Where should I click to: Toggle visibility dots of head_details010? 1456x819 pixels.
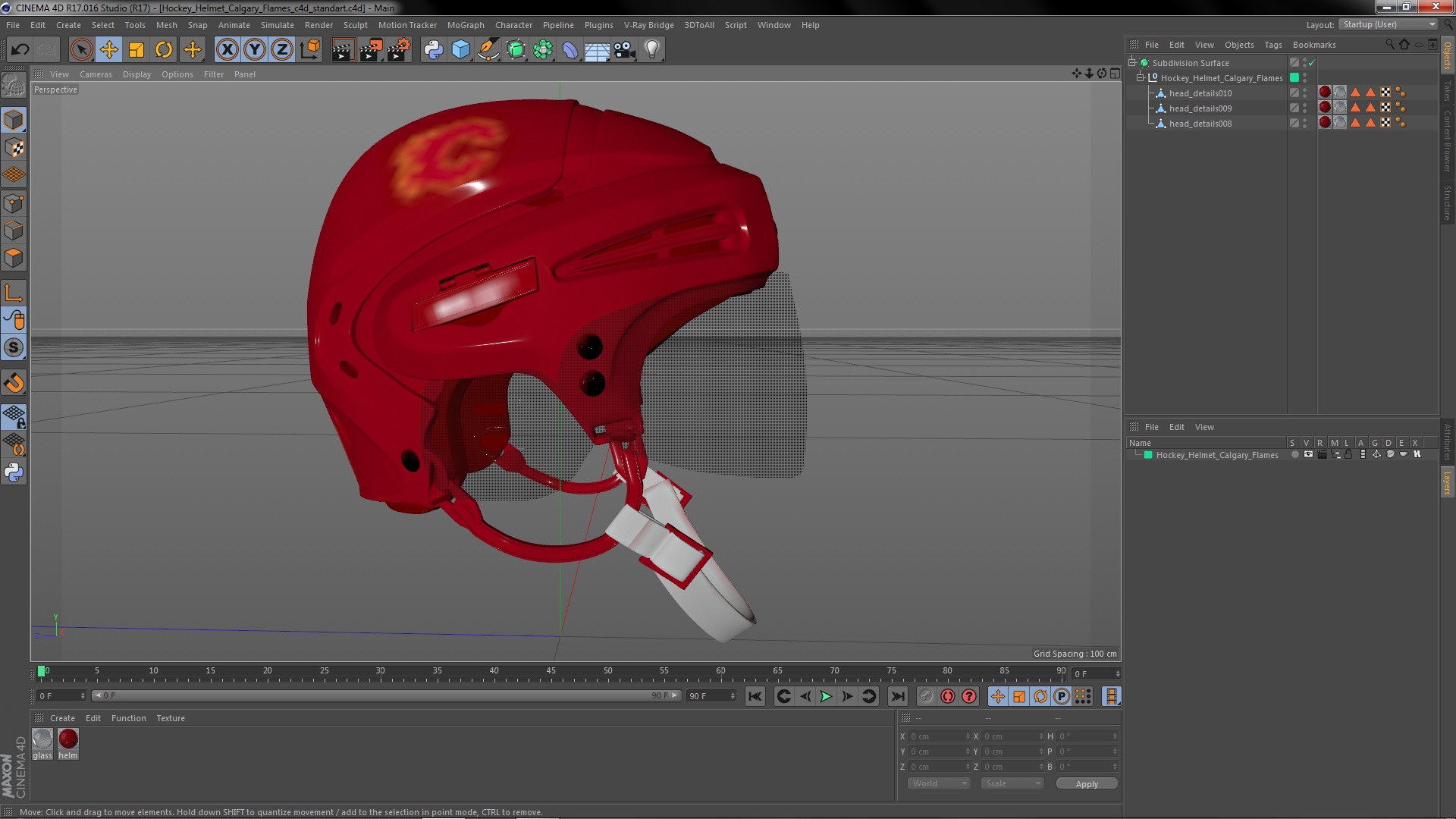coord(1304,93)
